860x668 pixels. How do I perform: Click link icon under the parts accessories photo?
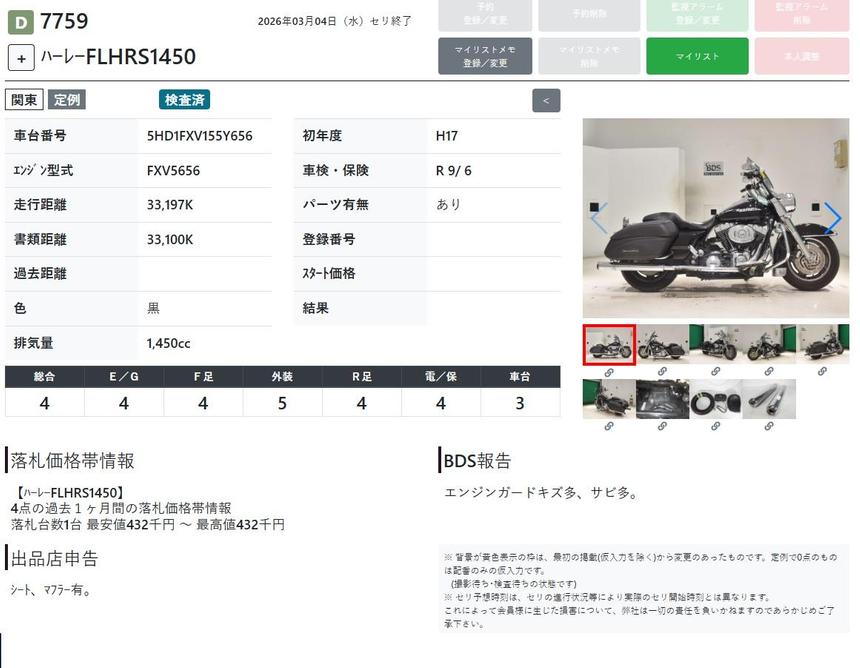tap(716, 426)
